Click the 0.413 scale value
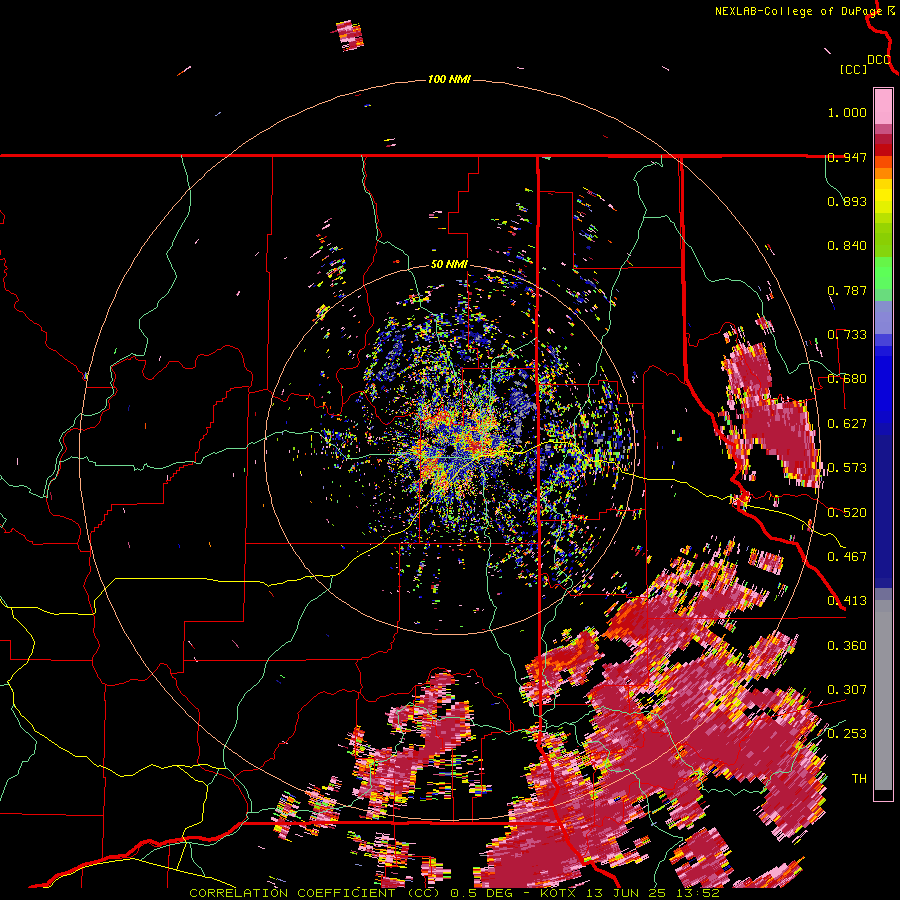Screen dimensions: 900x900 (x=847, y=601)
